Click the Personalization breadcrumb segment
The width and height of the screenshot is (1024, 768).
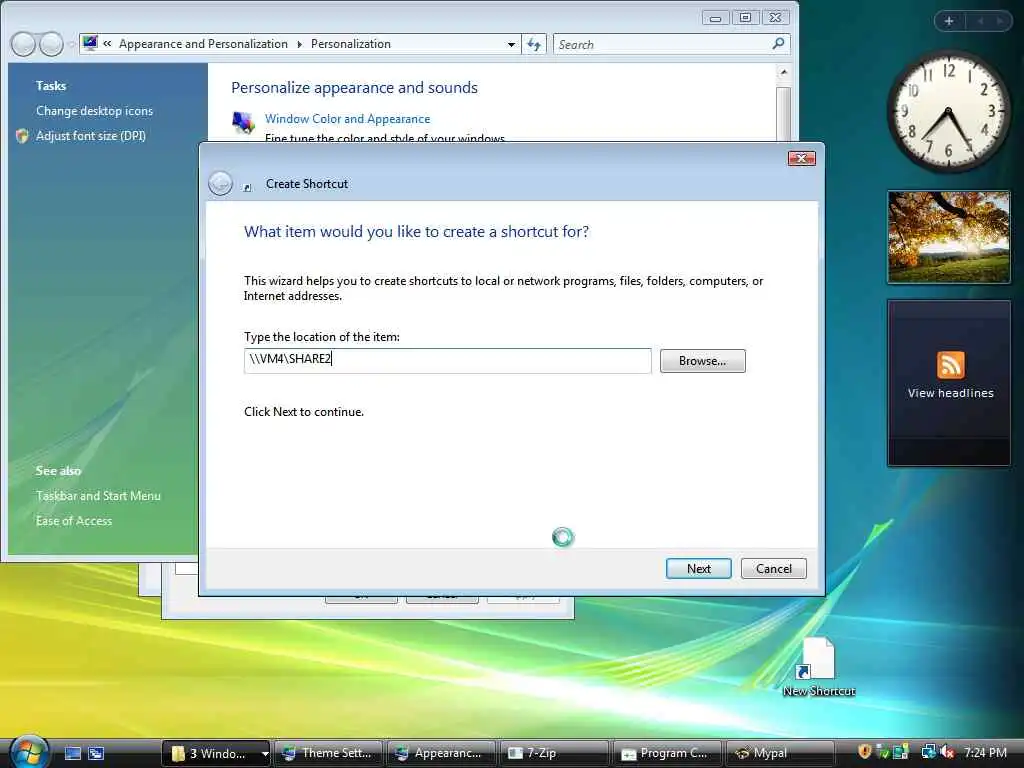[x=351, y=44]
